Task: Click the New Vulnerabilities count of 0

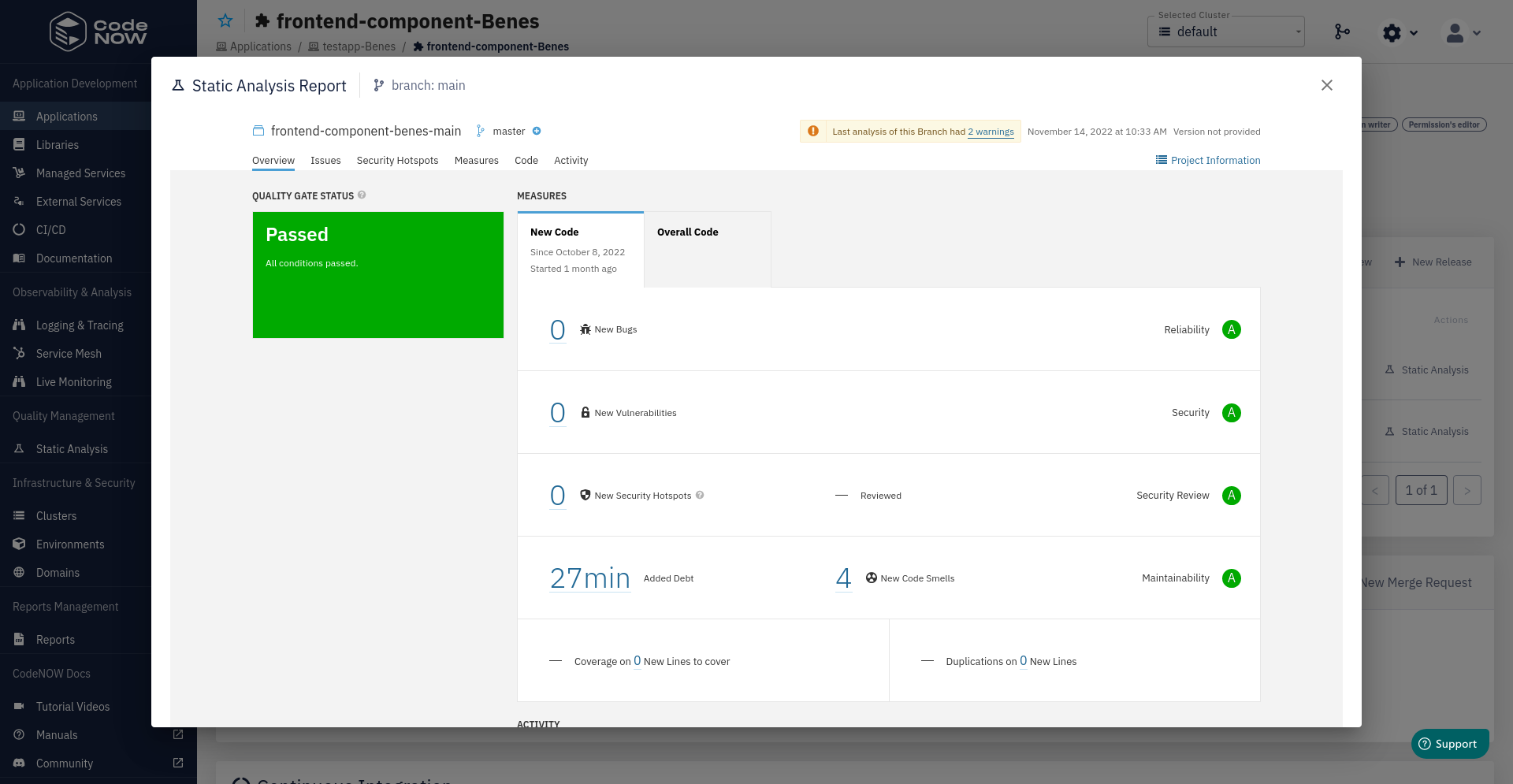Action: (558, 412)
